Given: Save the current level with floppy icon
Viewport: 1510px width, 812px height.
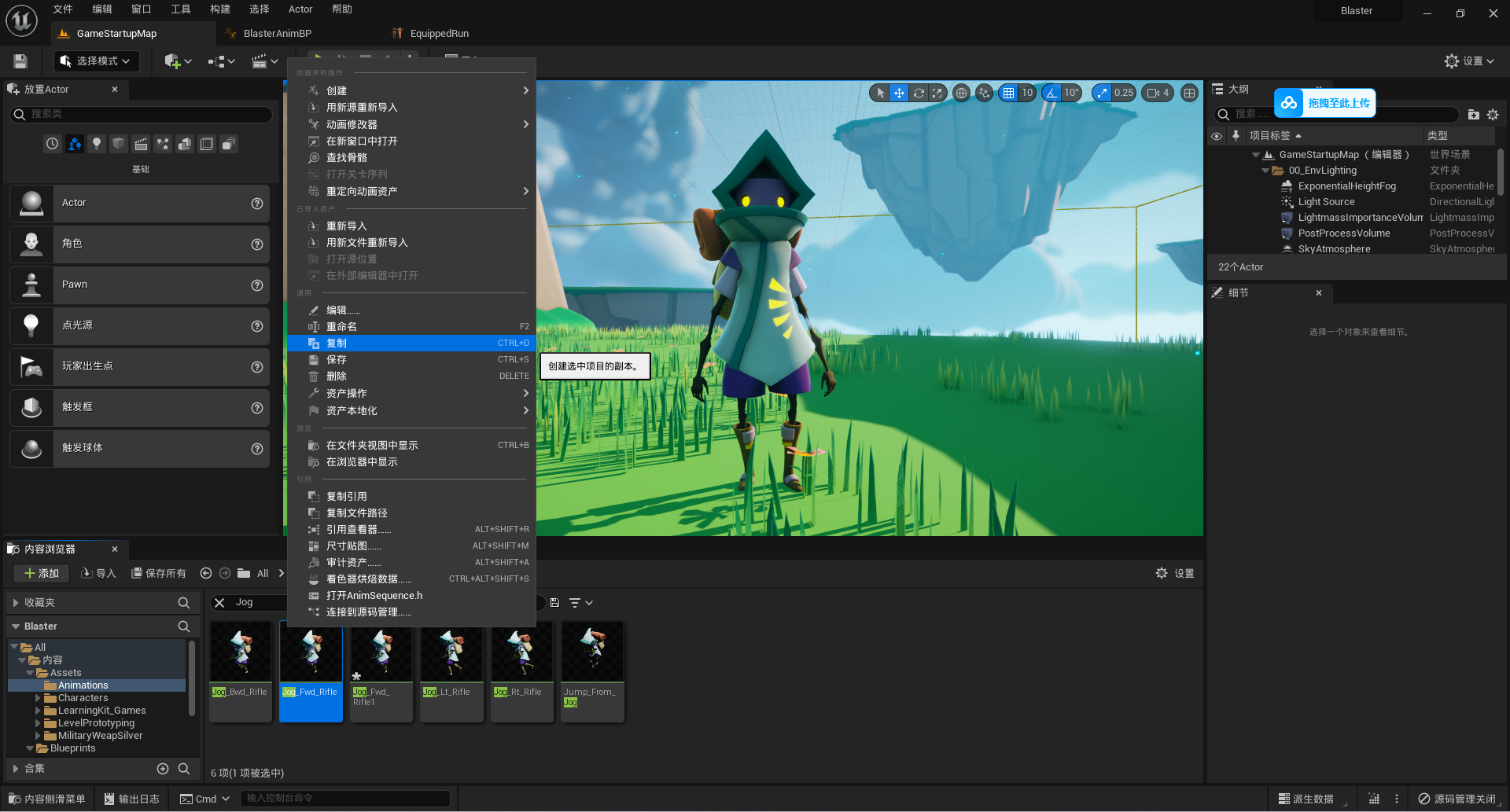Looking at the screenshot, I should click(x=21, y=61).
